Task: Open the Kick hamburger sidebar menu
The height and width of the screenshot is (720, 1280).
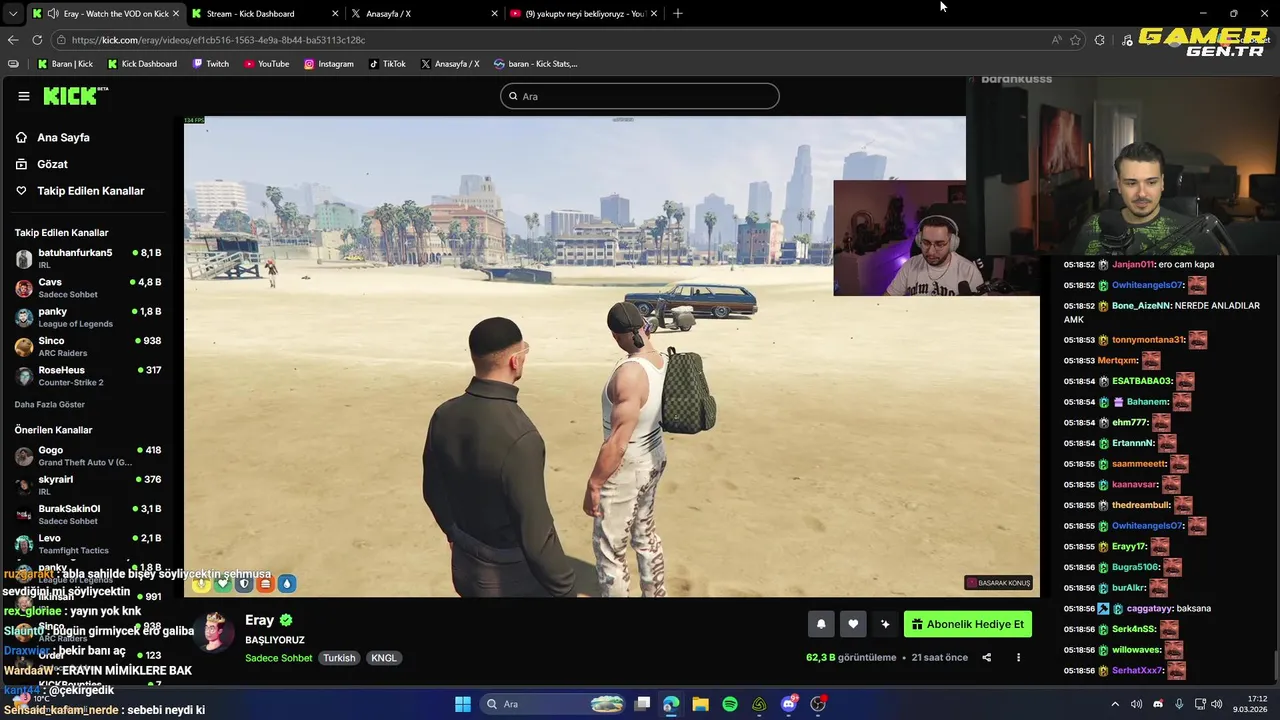Action: point(23,96)
